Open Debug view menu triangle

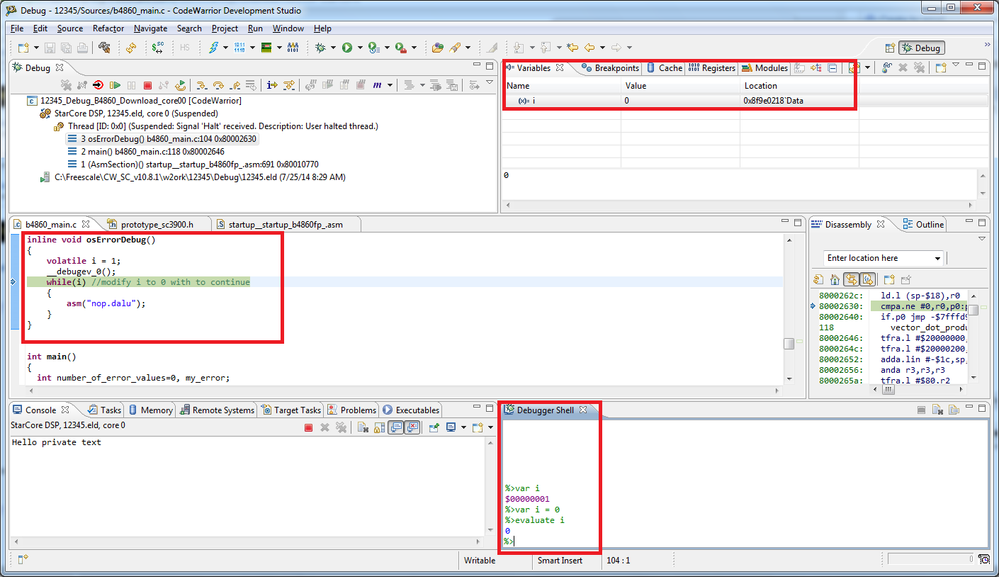[x=489, y=82]
